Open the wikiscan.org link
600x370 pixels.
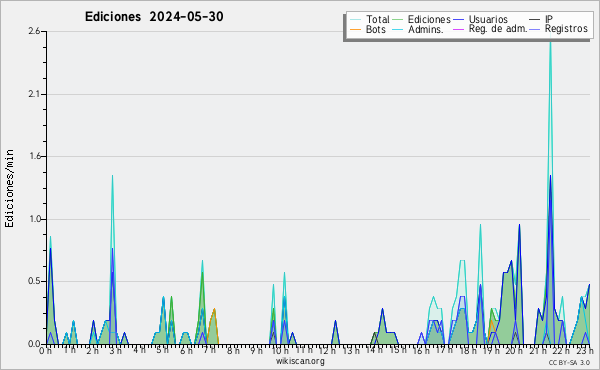click(300, 361)
